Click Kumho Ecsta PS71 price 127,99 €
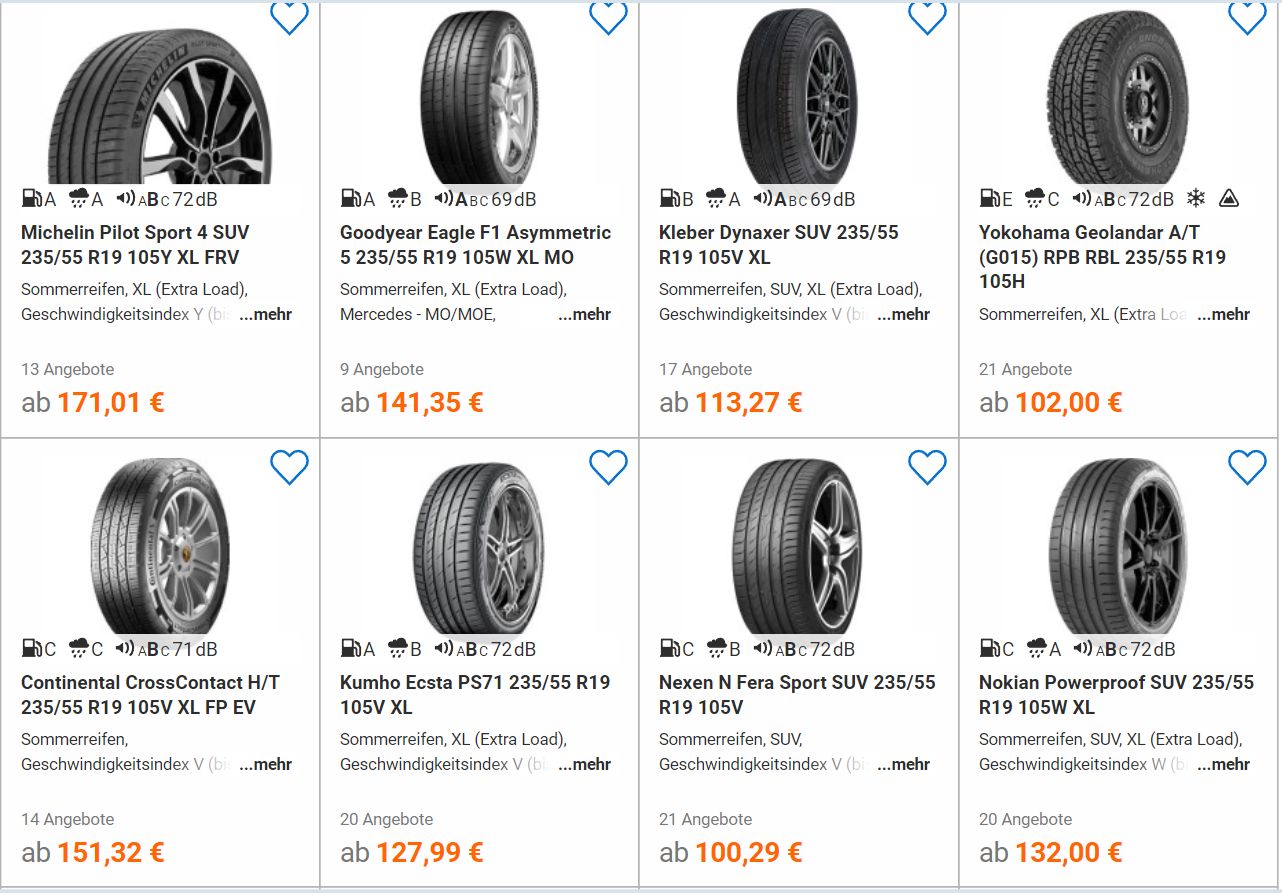 click(429, 852)
